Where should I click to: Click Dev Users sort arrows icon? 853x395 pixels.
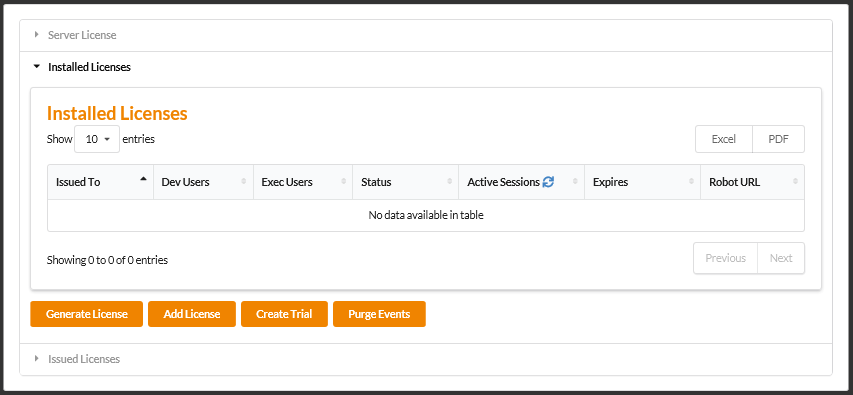coord(244,182)
